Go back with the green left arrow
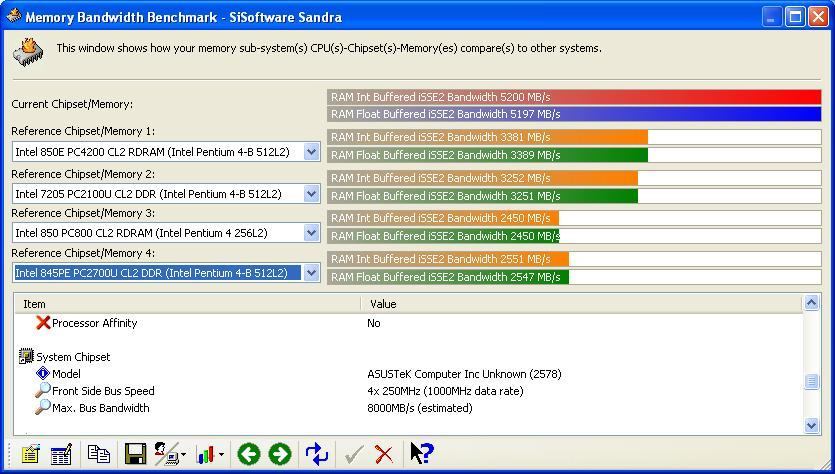835x474 pixels. (x=249, y=454)
